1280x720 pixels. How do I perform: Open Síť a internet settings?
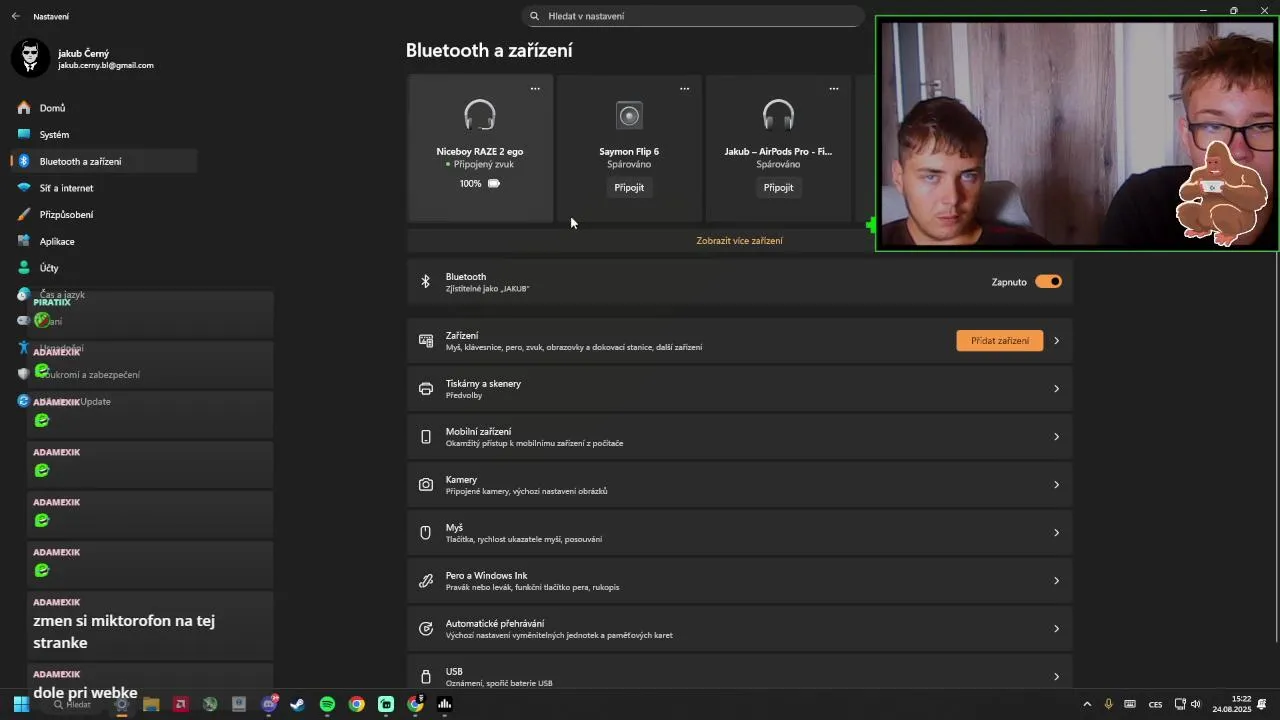104,188
